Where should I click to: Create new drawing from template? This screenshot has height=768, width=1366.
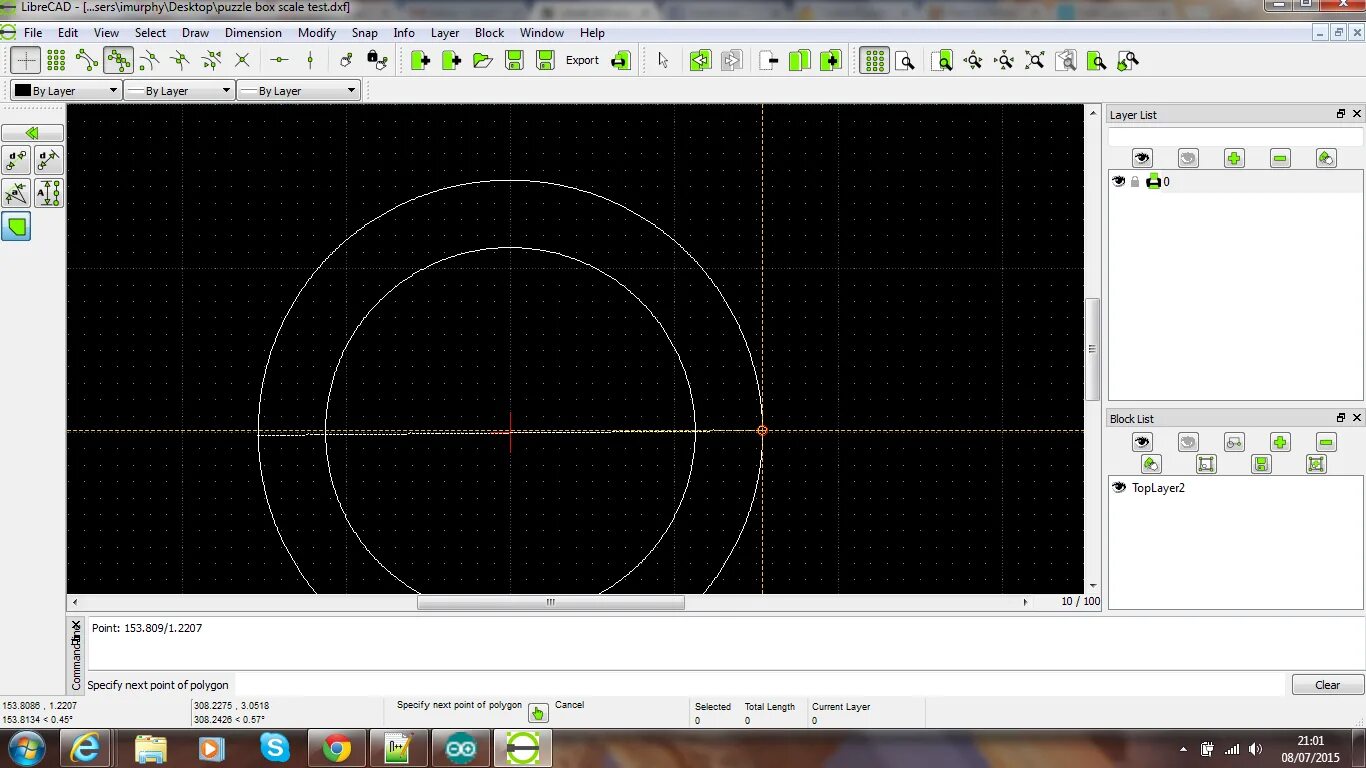(452, 61)
